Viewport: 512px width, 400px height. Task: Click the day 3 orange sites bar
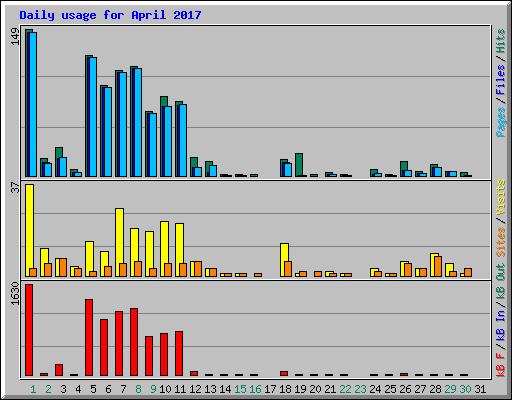coord(63,267)
